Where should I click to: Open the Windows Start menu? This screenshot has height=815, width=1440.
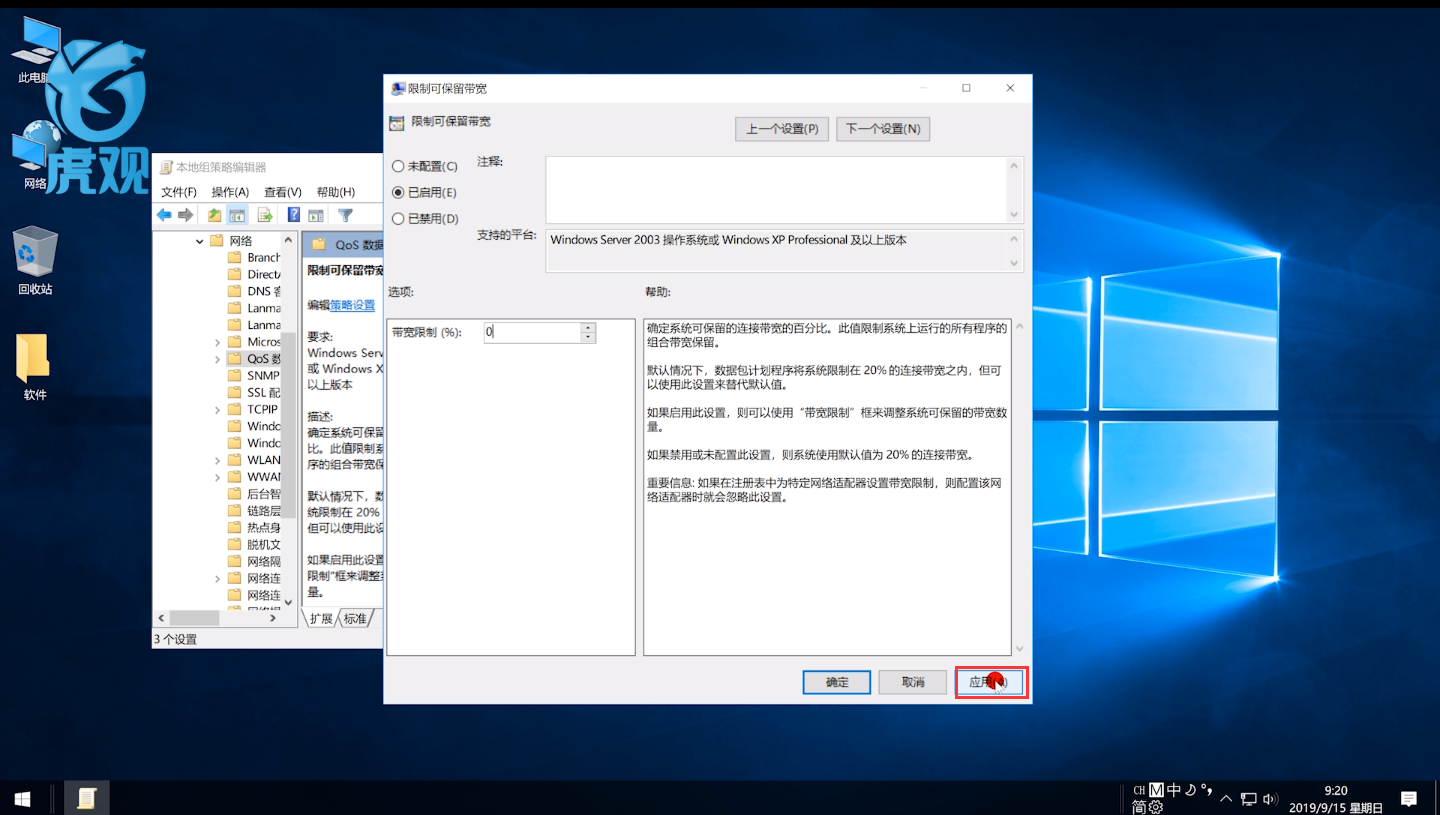[x=22, y=798]
